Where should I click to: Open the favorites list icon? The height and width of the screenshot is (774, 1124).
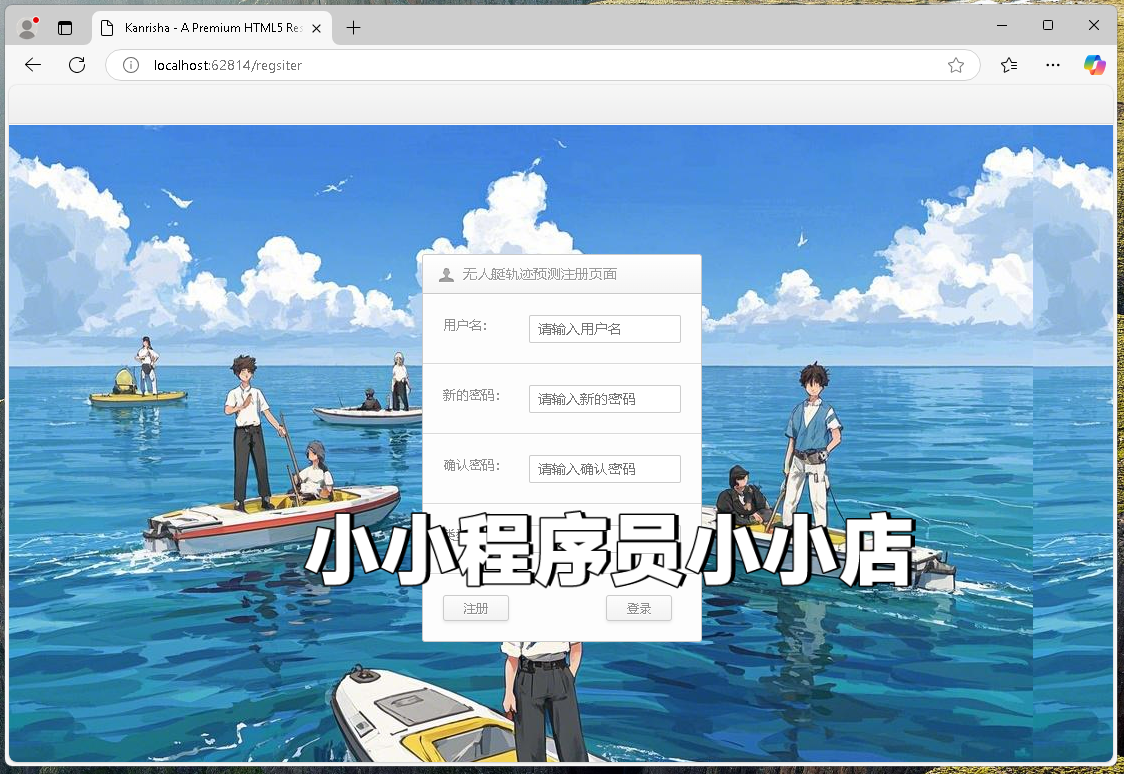tap(1009, 65)
